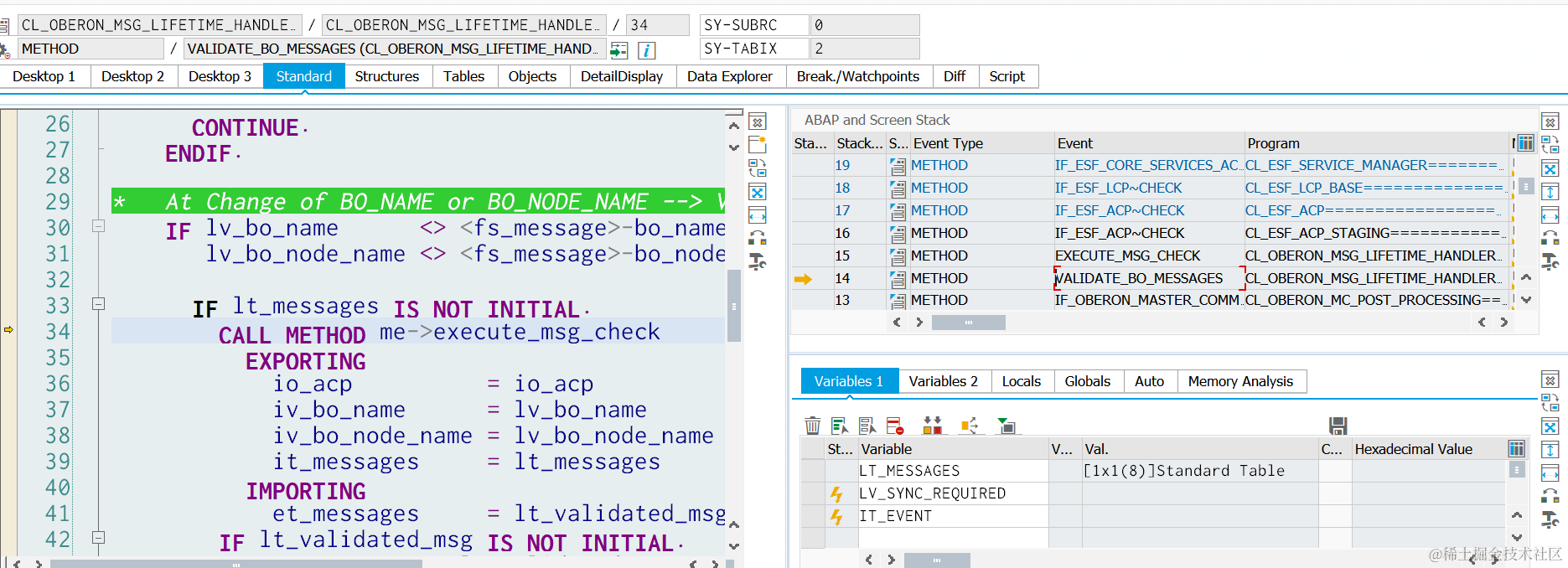Open the Structures tab

click(386, 76)
